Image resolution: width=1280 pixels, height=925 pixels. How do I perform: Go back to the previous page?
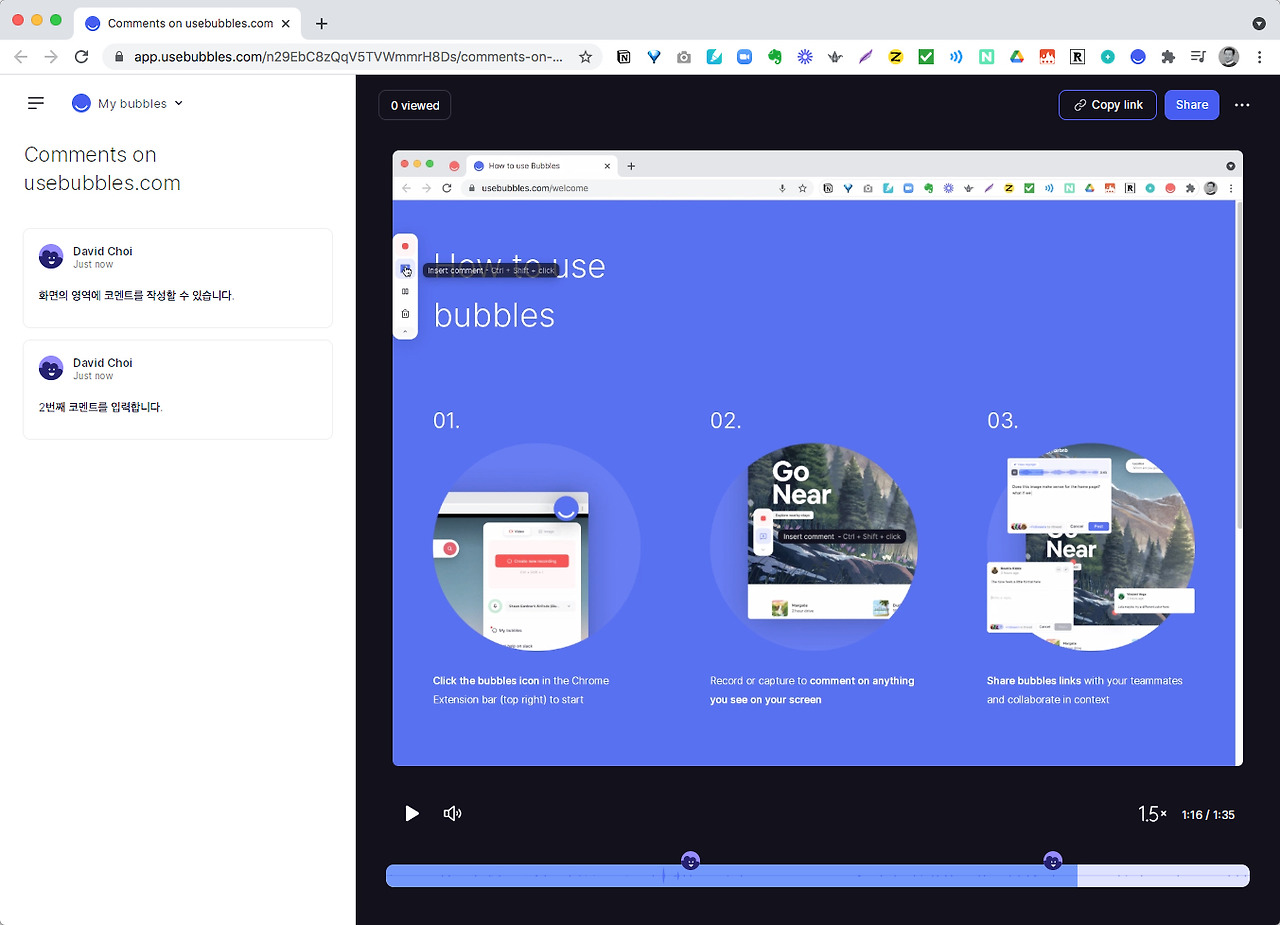pyautogui.click(x=21, y=57)
